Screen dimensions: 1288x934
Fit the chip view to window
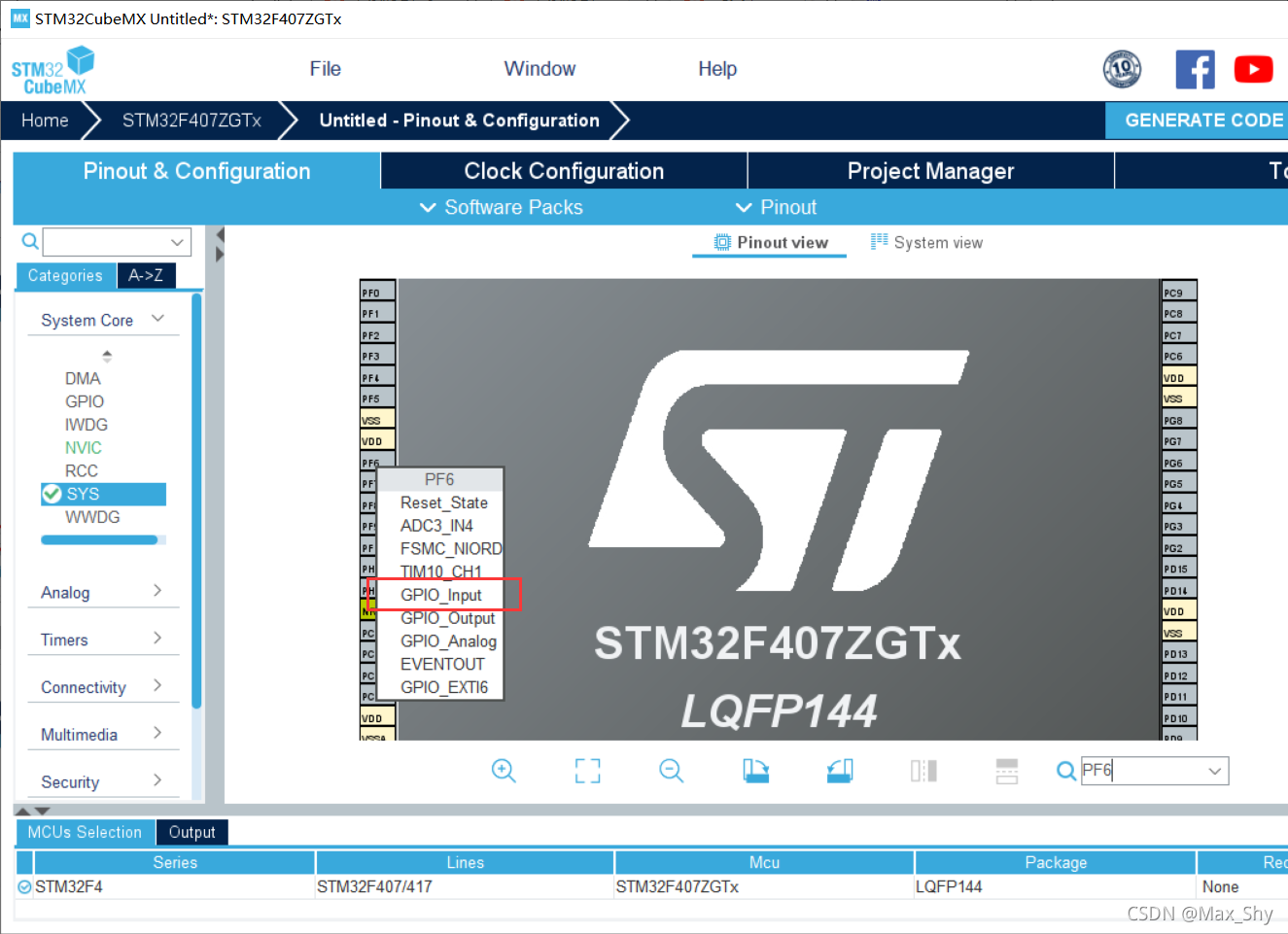(x=587, y=771)
